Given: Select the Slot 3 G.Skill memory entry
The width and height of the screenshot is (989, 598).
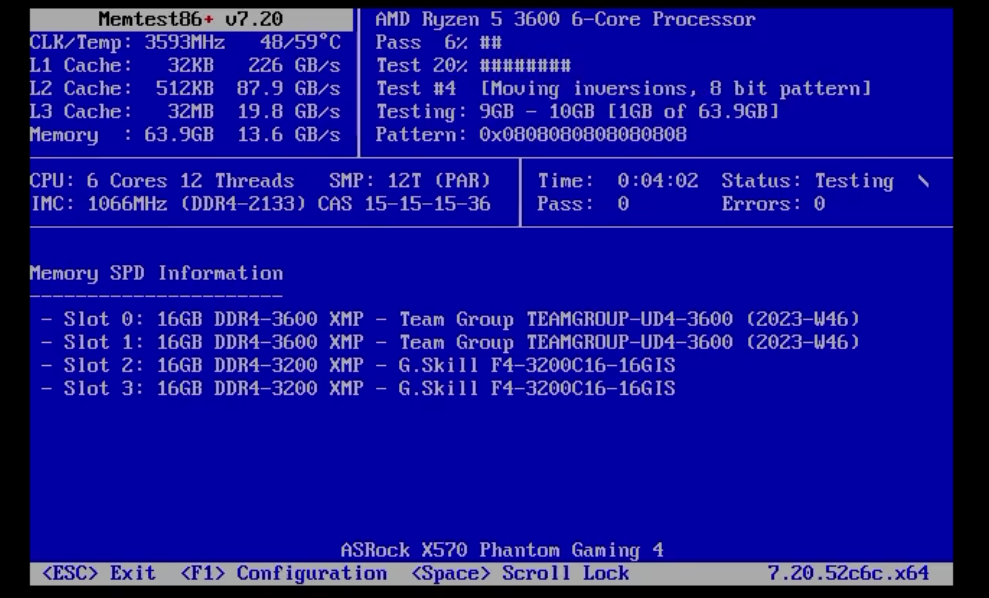Looking at the screenshot, I should [x=359, y=388].
